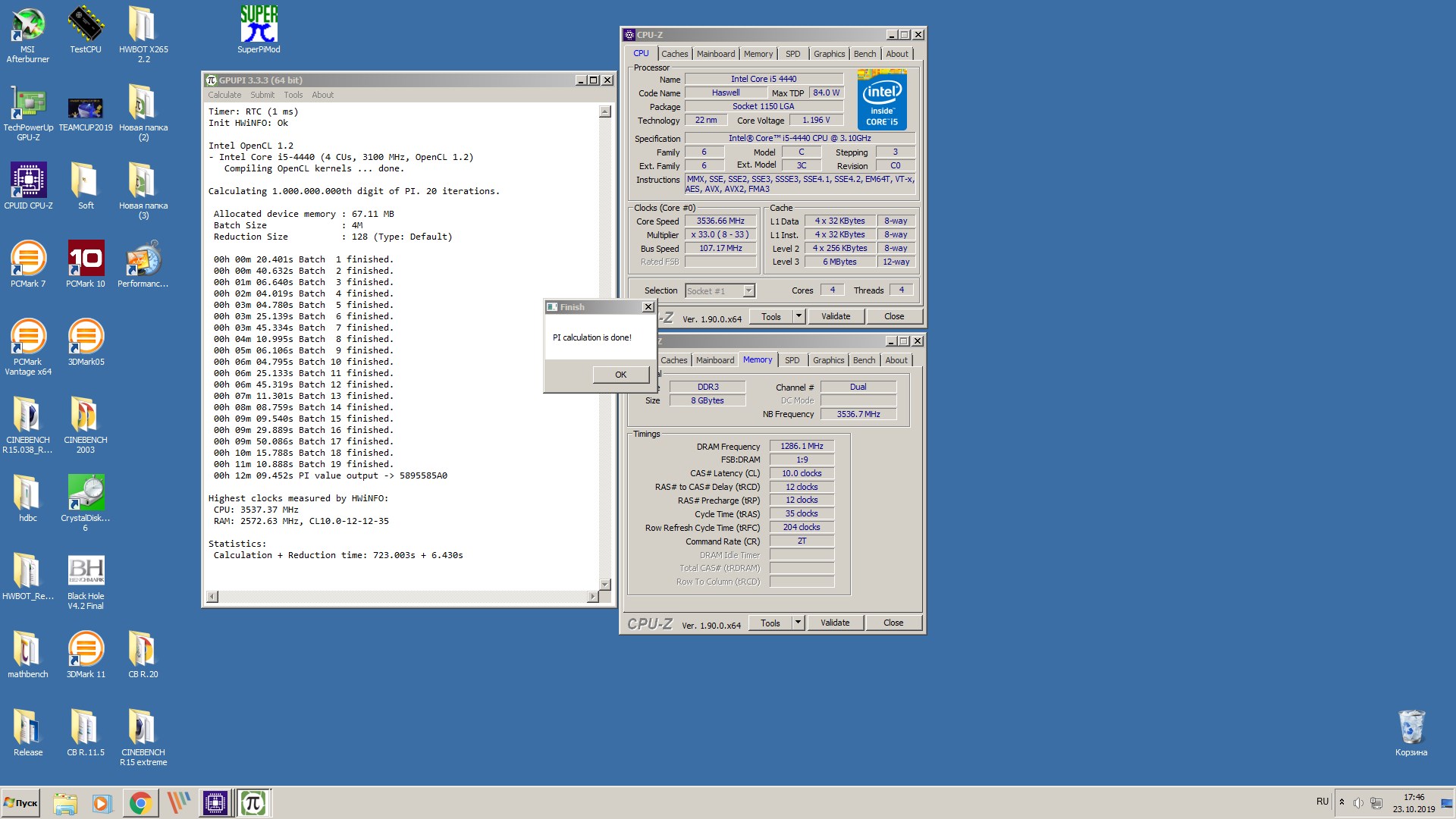The image size is (1456, 819).
Task: Open Socket #1 selection dropdown
Action: click(x=720, y=290)
